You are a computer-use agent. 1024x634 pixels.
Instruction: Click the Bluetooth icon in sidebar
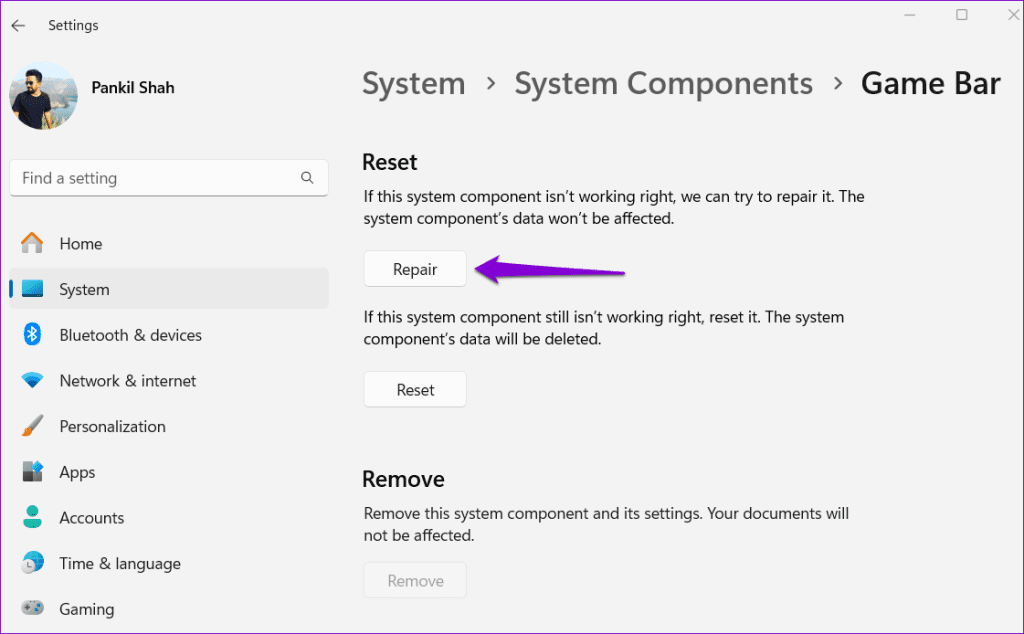tap(32, 335)
